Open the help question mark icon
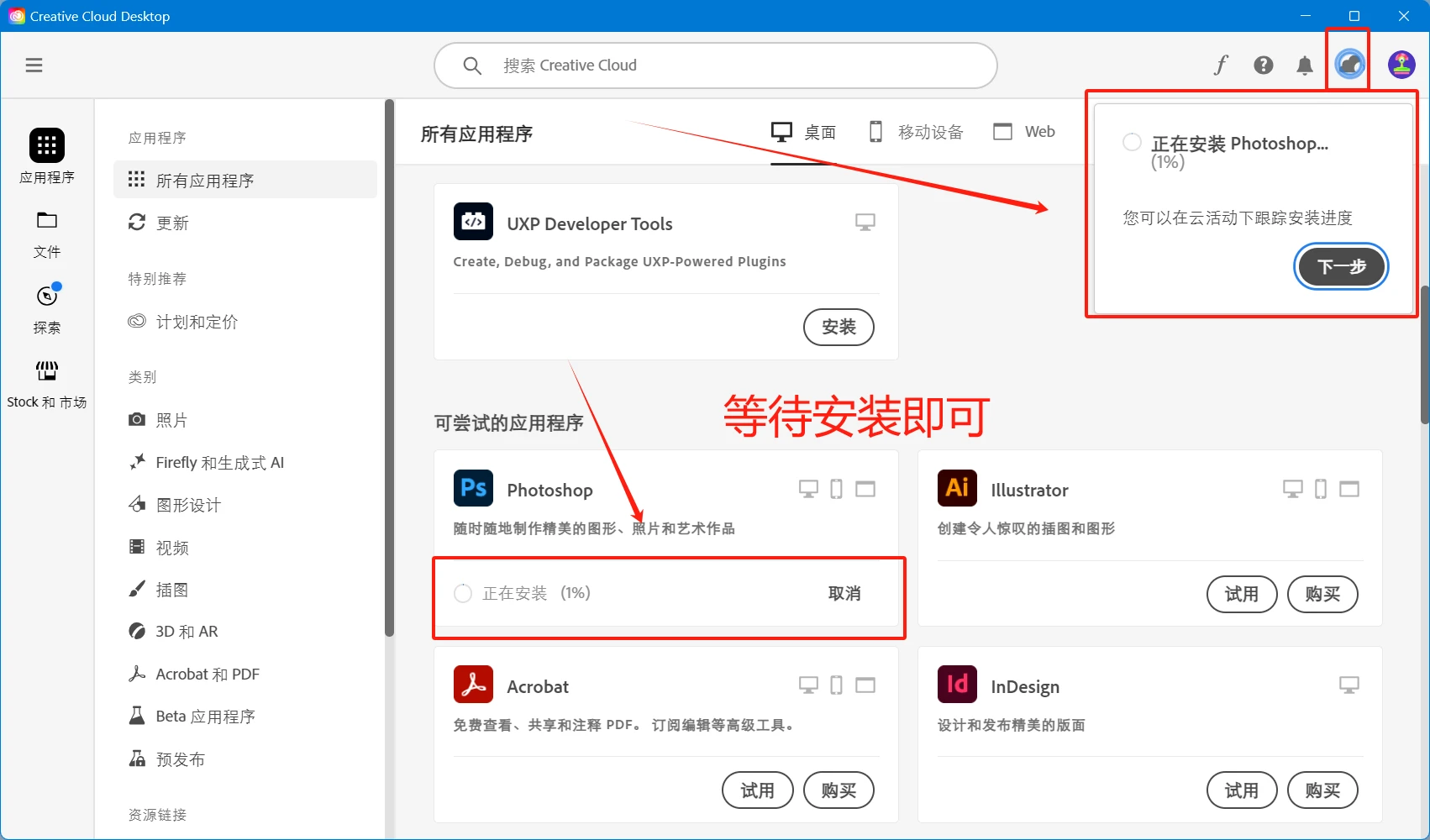Image resolution: width=1430 pixels, height=840 pixels. (1263, 65)
